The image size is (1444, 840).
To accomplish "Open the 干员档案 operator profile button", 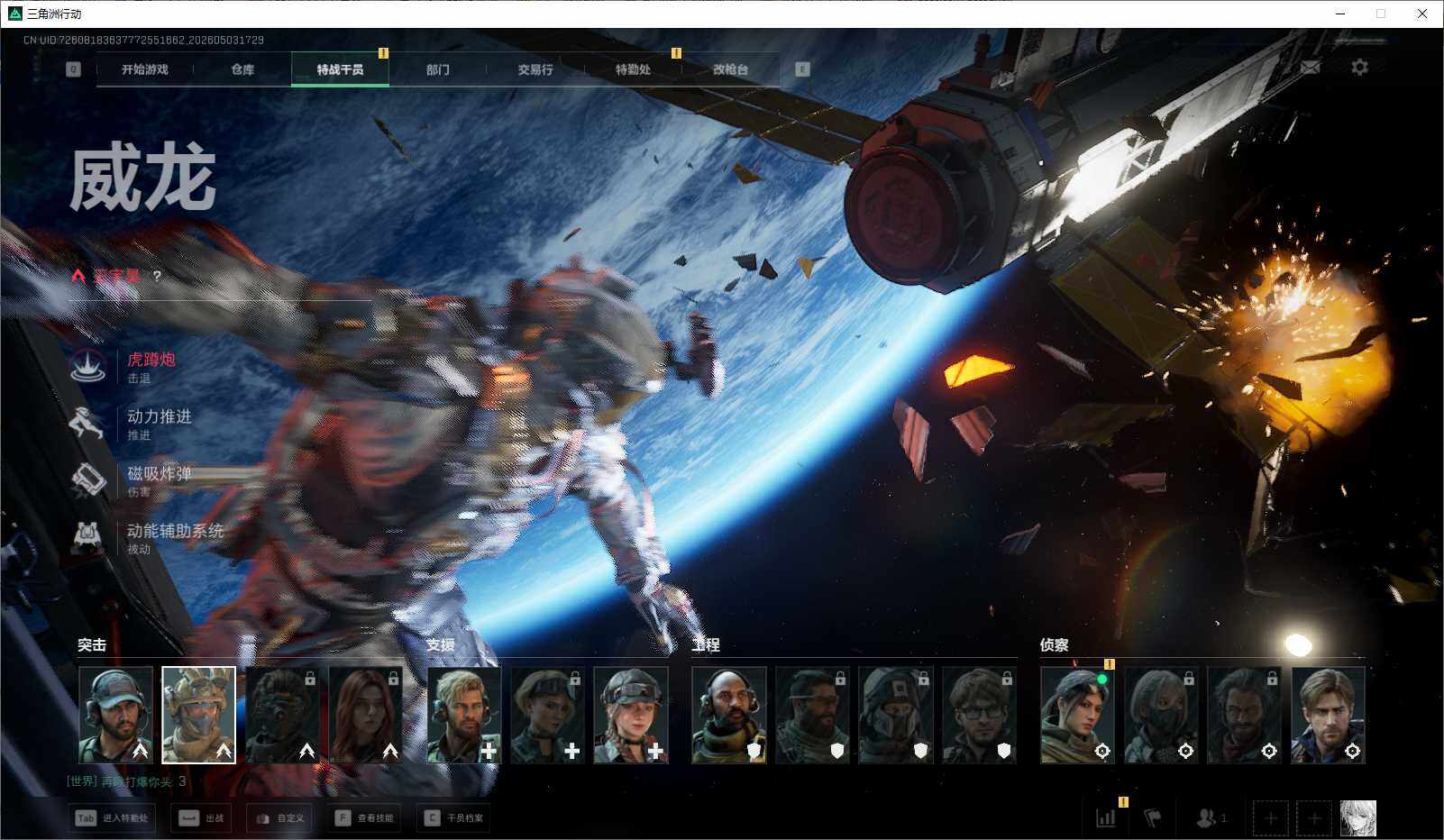I will click(x=454, y=818).
